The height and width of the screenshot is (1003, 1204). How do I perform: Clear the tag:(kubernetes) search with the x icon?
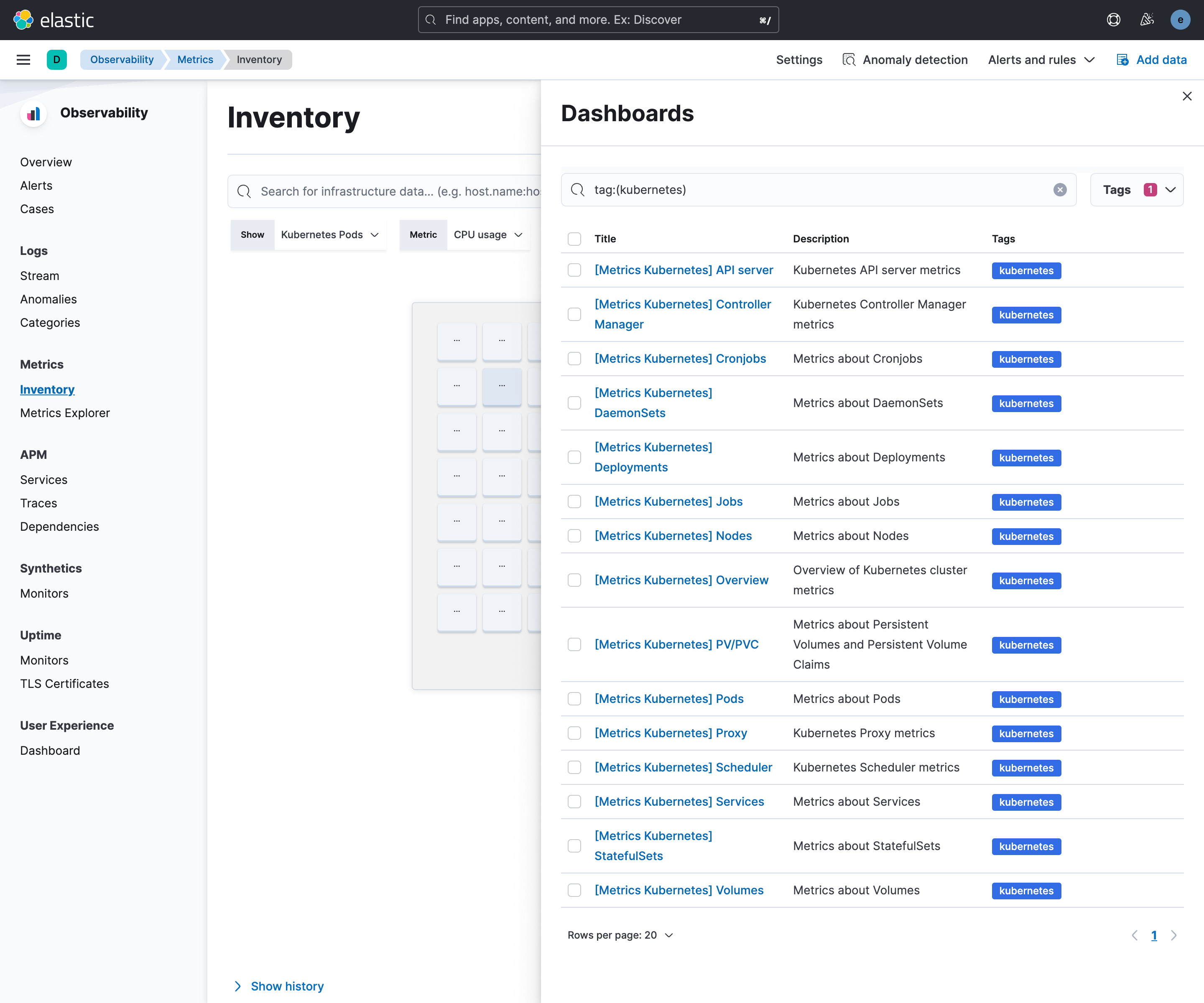(x=1059, y=190)
